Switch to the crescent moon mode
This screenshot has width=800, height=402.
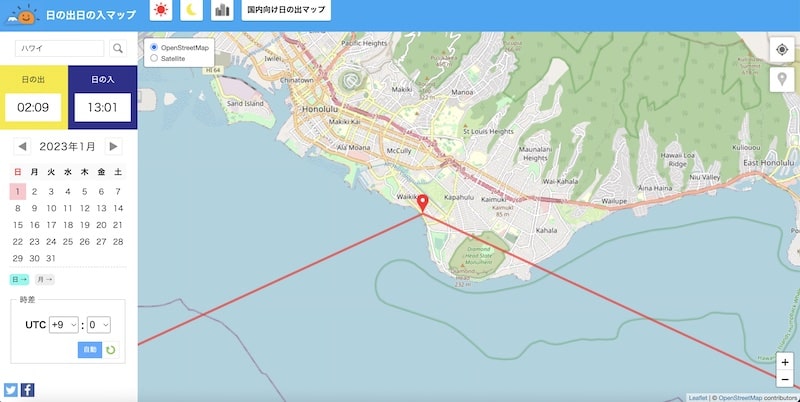tap(191, 10)
